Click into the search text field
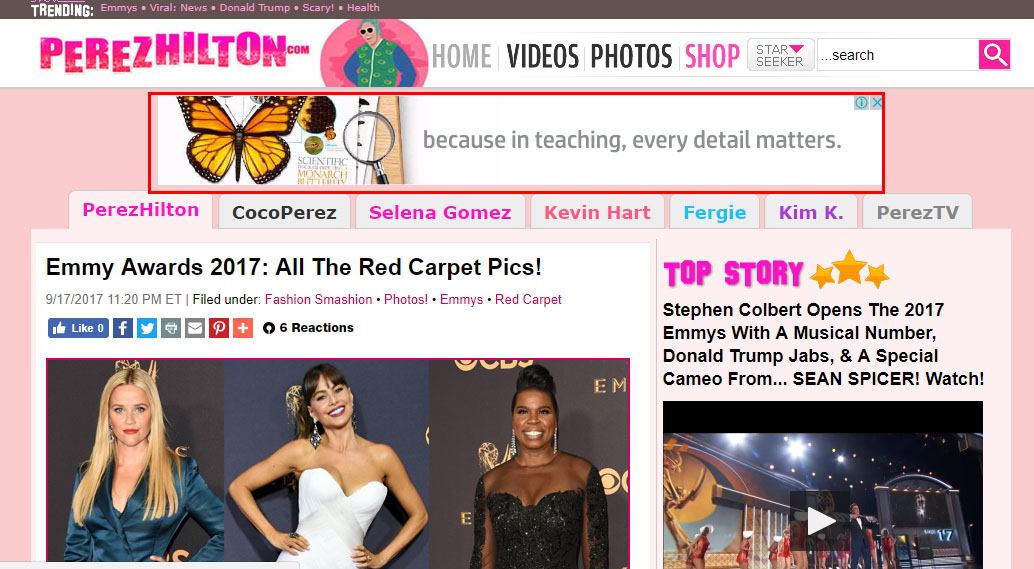The height and width of the screenshot is (569, 1034). [x=898, y=55]
